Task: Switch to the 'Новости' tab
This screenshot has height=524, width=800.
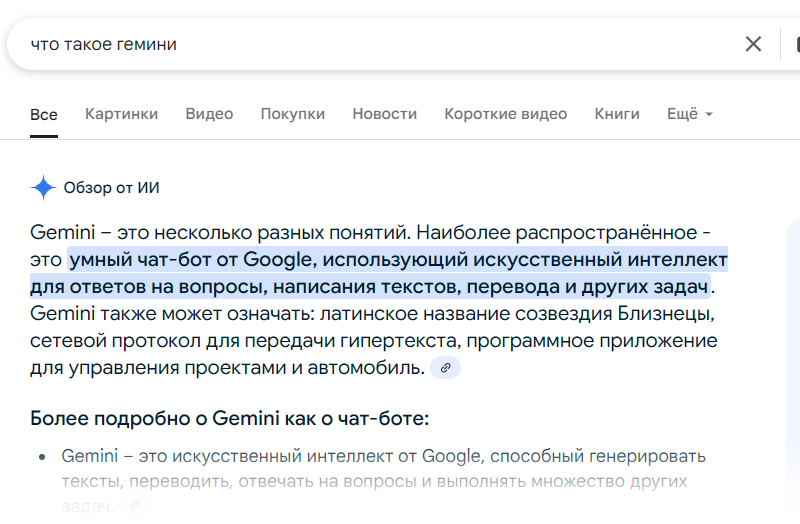Action: tap(384, 114)
